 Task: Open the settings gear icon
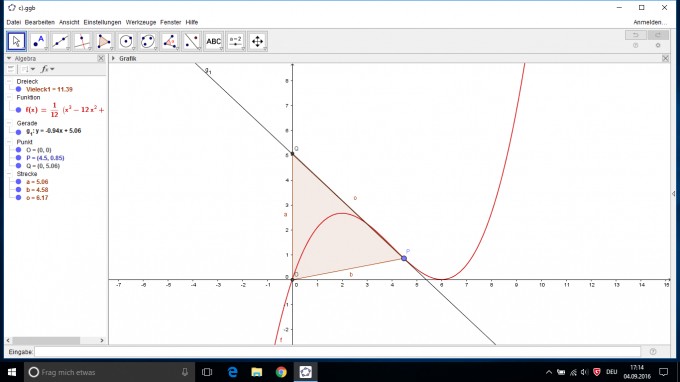(x=658, y=46)
